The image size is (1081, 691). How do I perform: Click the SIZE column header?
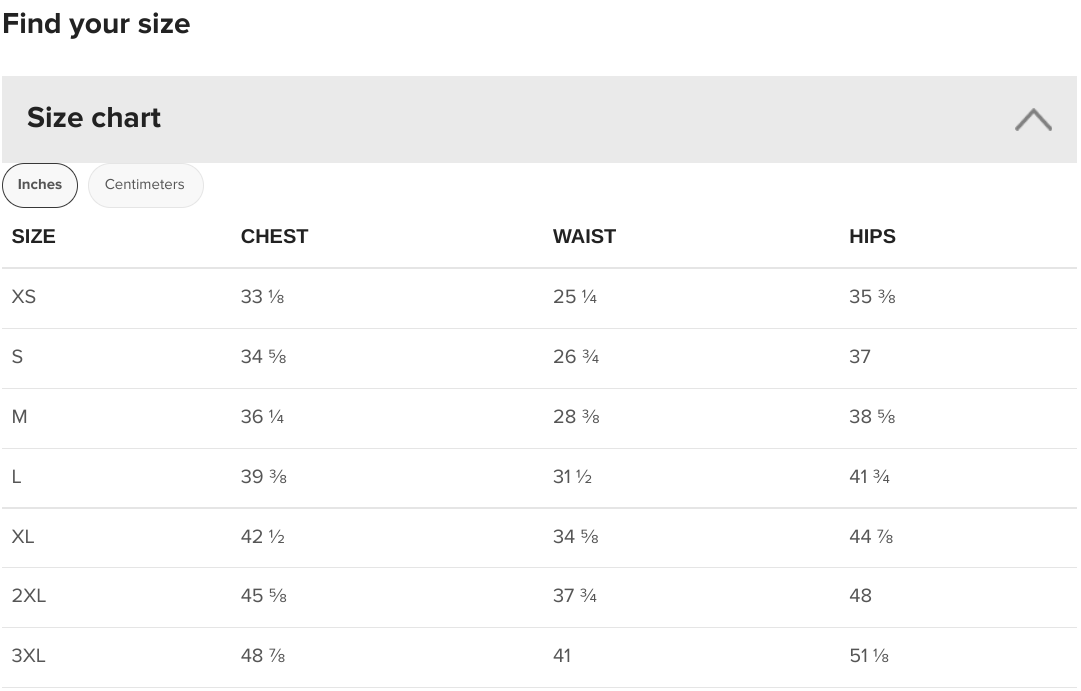(x=33, y=237)
